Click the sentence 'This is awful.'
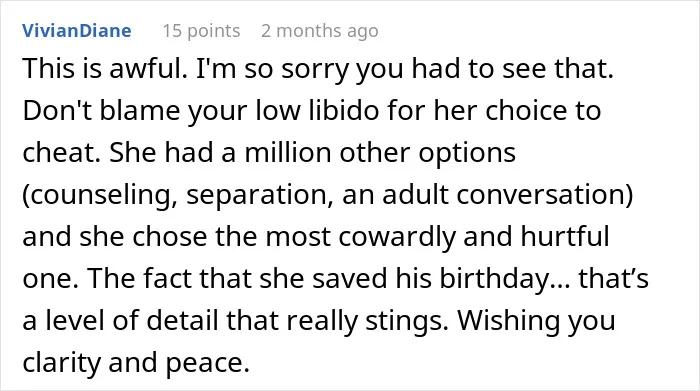700x391 pixels. [x=105, y=69]
